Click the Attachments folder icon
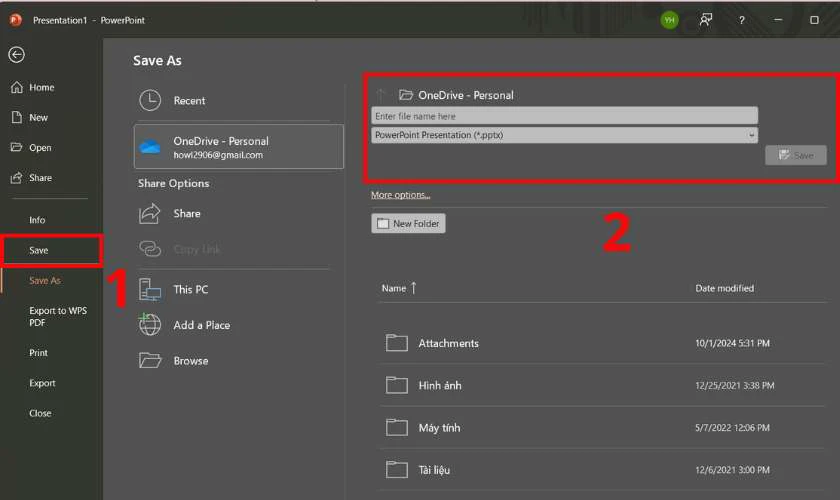 (x=396, y=343)
